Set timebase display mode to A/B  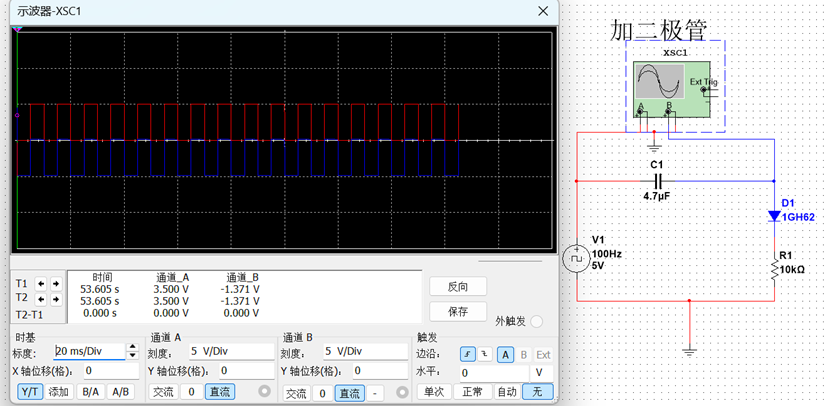(121, 392)
